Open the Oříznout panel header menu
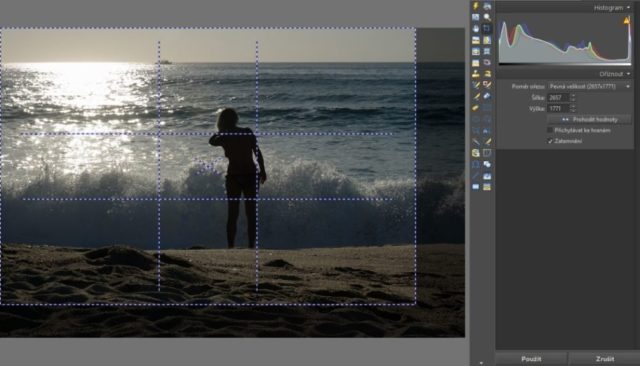The image size is (640, 366). [x=628, y=74]
